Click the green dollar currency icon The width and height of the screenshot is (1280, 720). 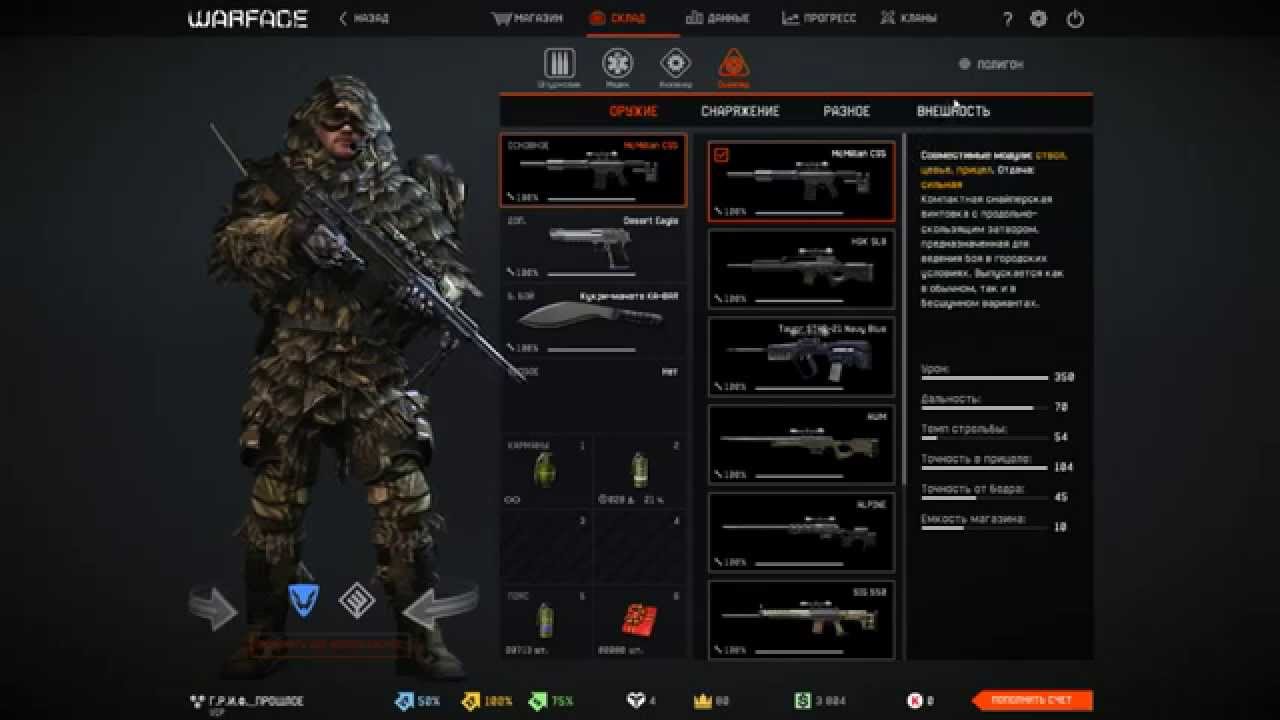[x=803, y=701]
